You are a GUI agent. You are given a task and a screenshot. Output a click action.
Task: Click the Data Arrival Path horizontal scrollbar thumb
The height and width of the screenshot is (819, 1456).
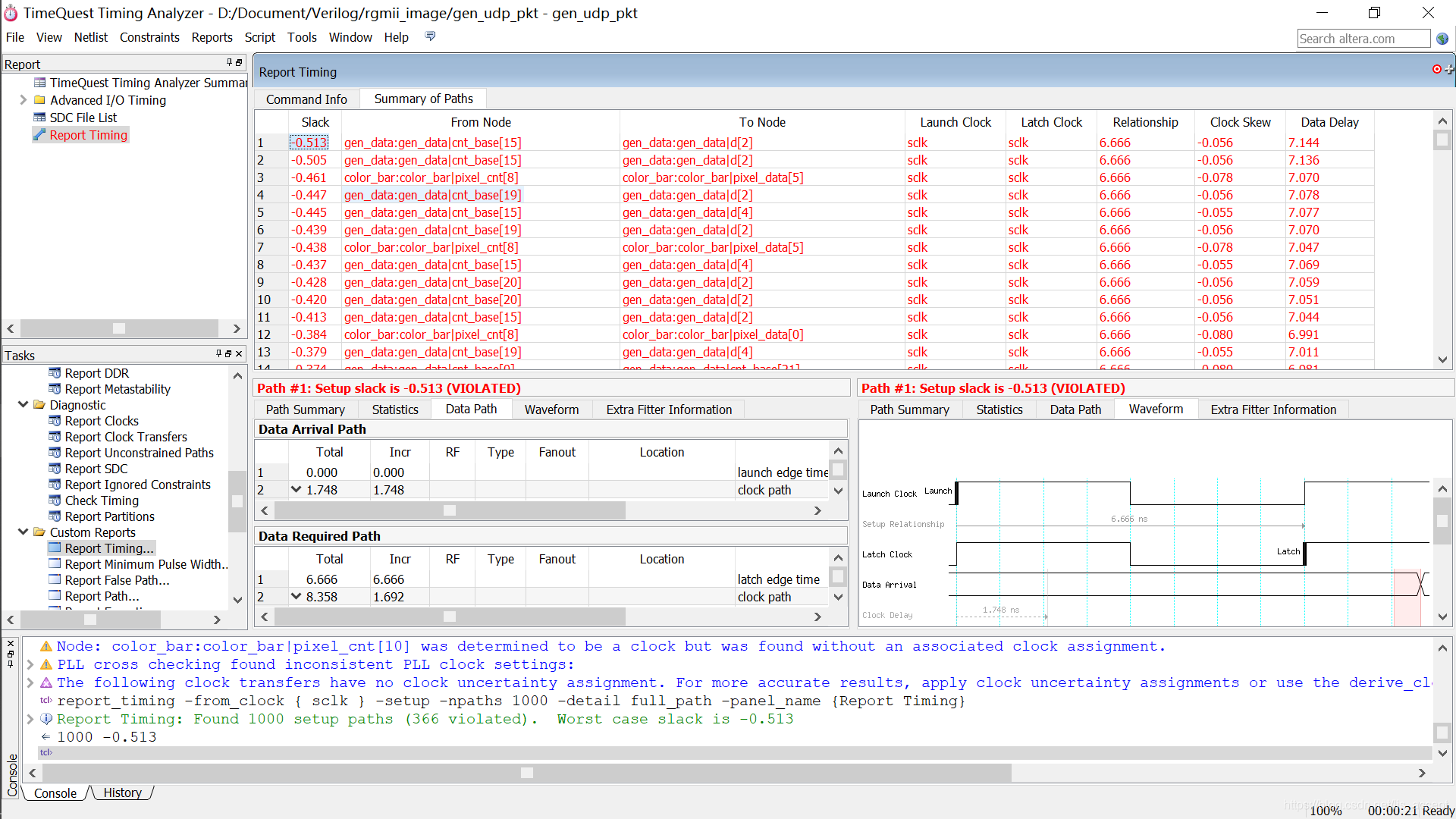point(450,510)
